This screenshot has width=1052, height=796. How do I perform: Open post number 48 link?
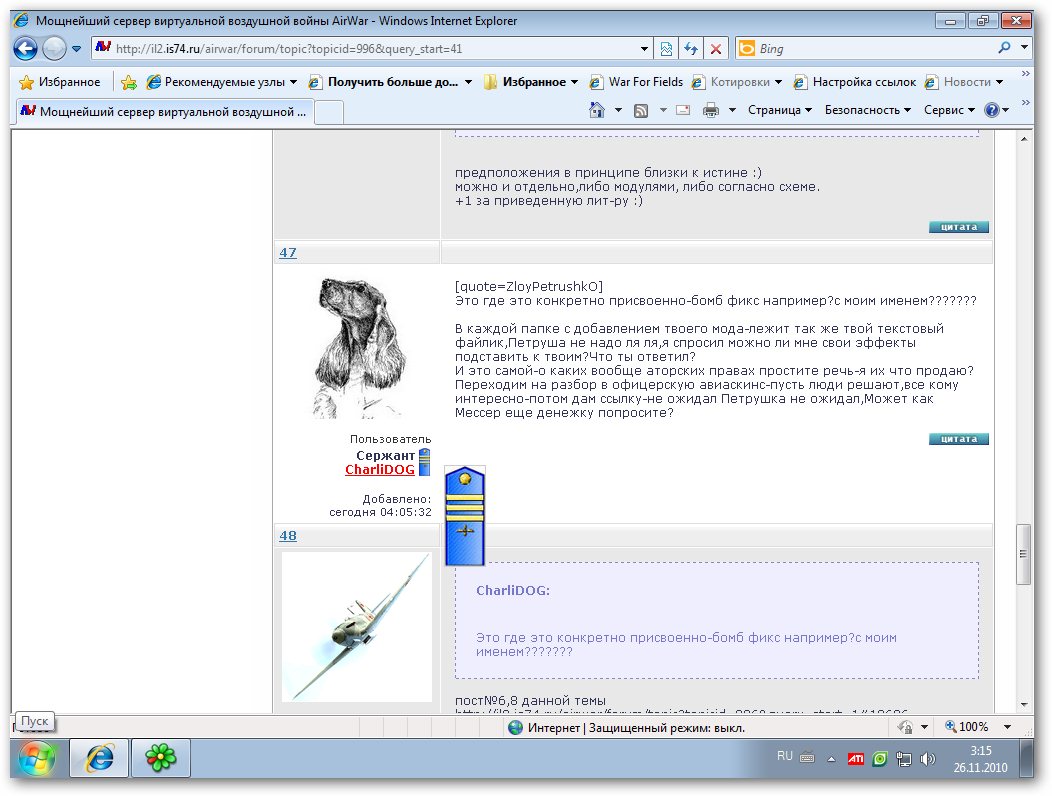(x=288, y=536)
